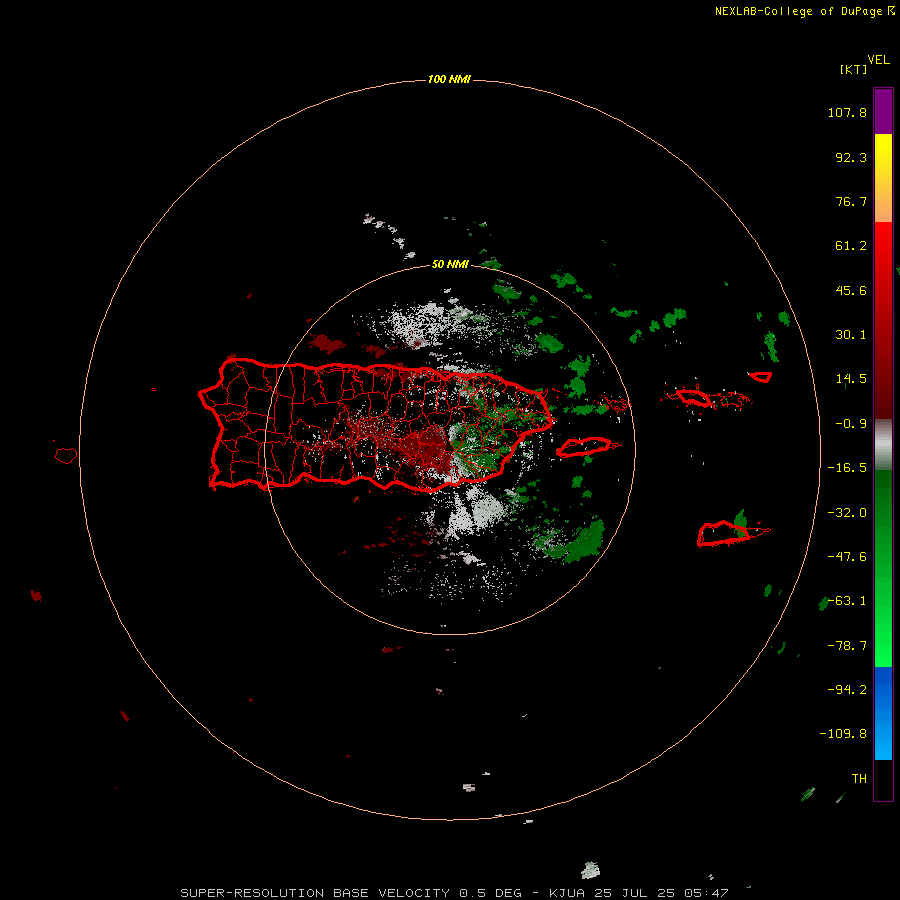Click the -16.5 velocity scale value
Screen dimensions: 900x900
point(847,468)
